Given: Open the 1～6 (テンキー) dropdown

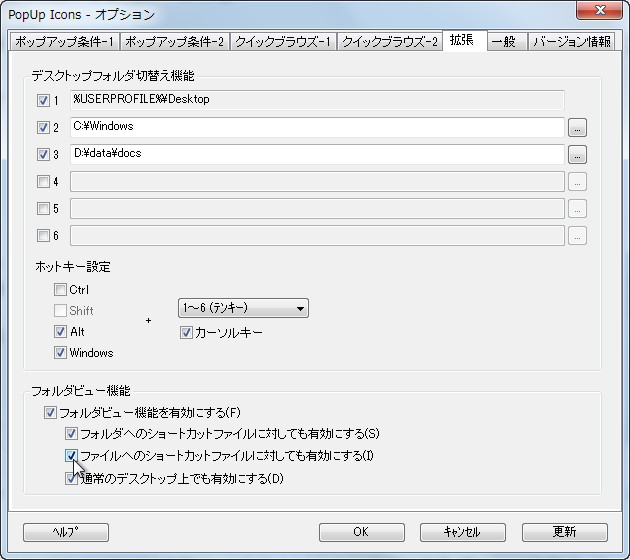Looking at the screenshot, I should click(243, 308).
